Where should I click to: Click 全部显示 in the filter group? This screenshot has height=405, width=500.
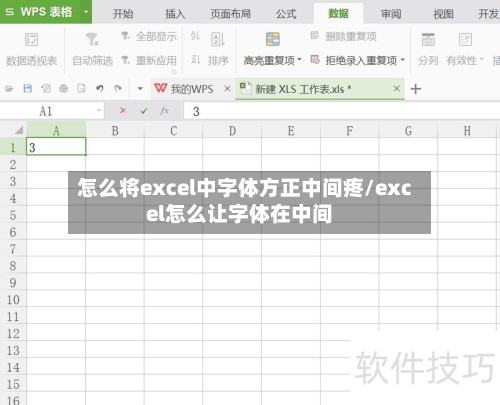[x=149, y=36]
